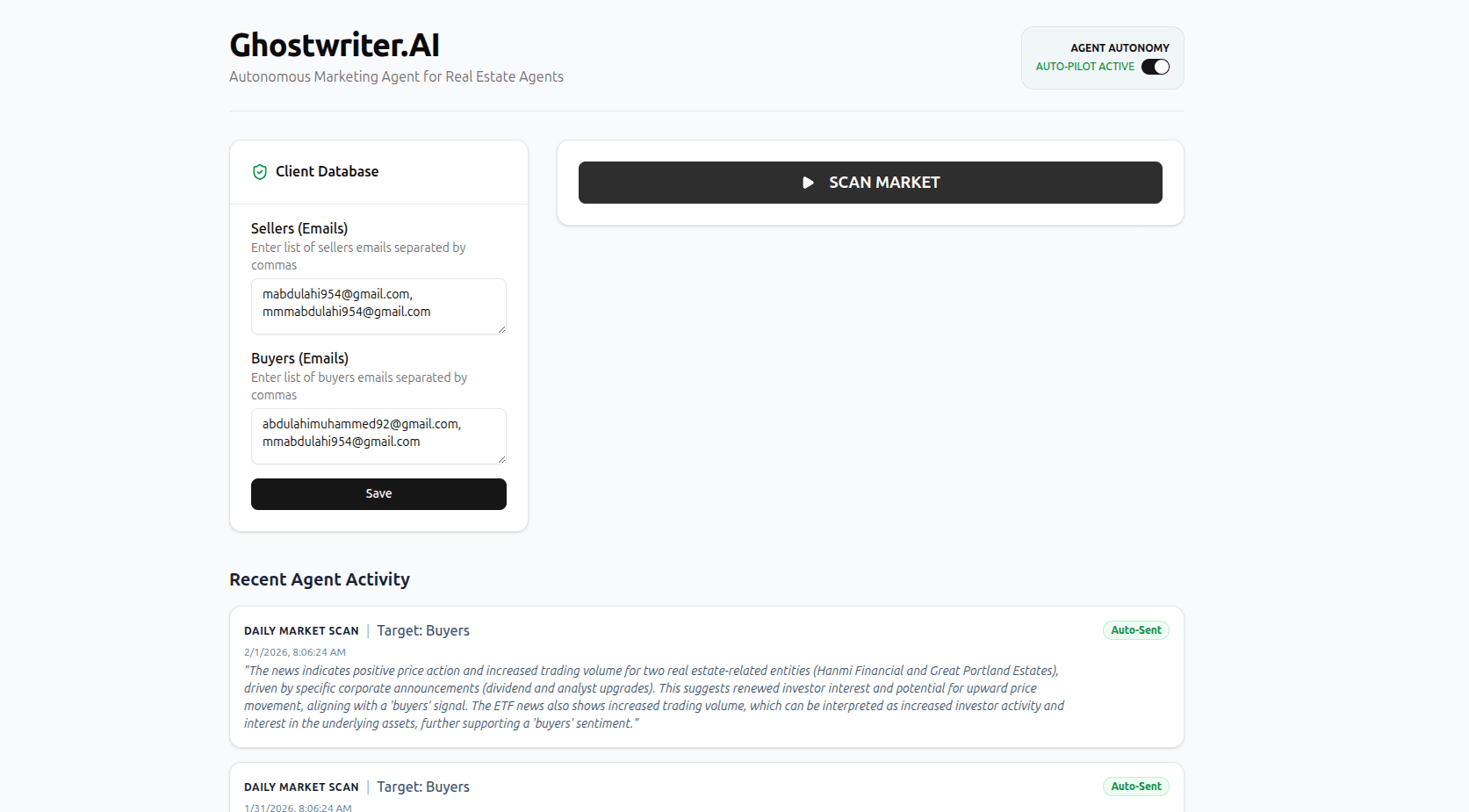Screen dimensions: 1469x812
Task: Click the SCAN MARKET button label
Action: coord(884,183)
